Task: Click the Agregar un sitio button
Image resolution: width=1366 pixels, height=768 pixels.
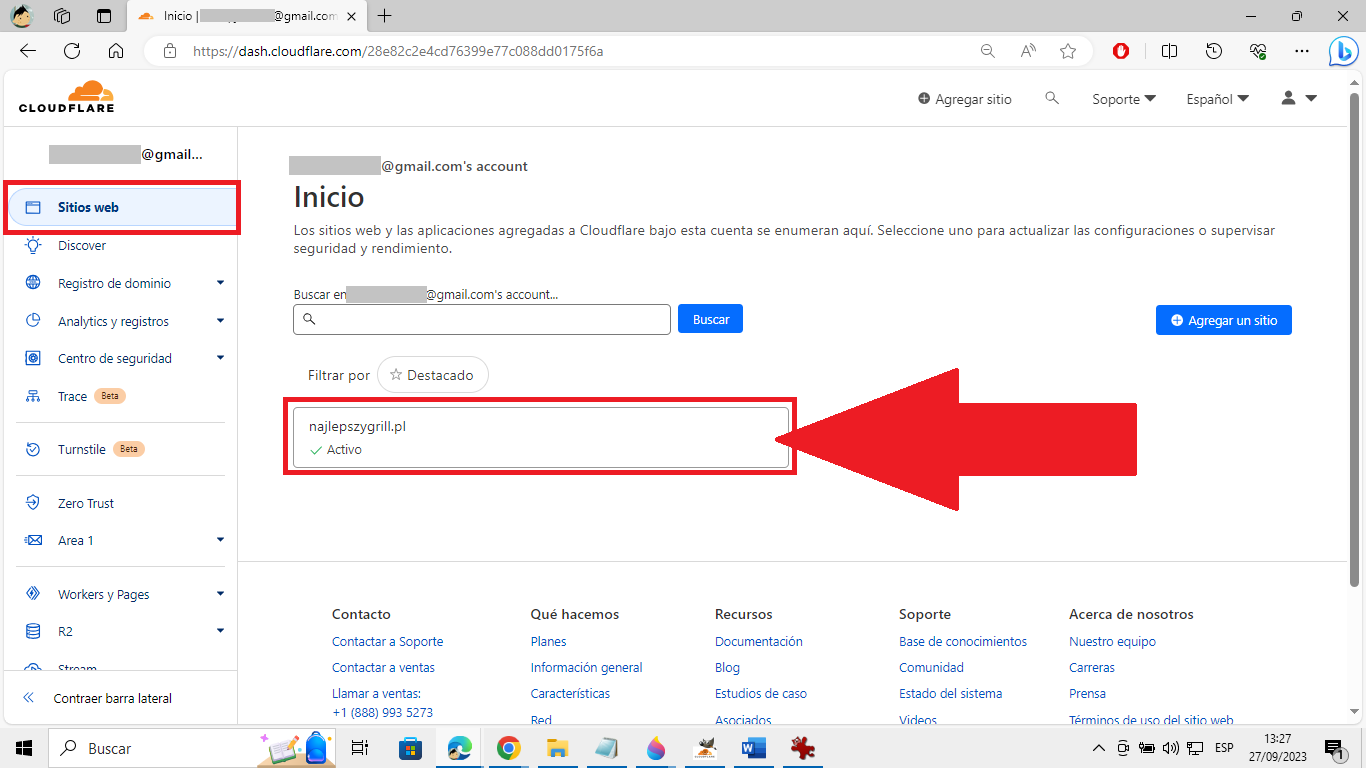Action: [1223, 320]
